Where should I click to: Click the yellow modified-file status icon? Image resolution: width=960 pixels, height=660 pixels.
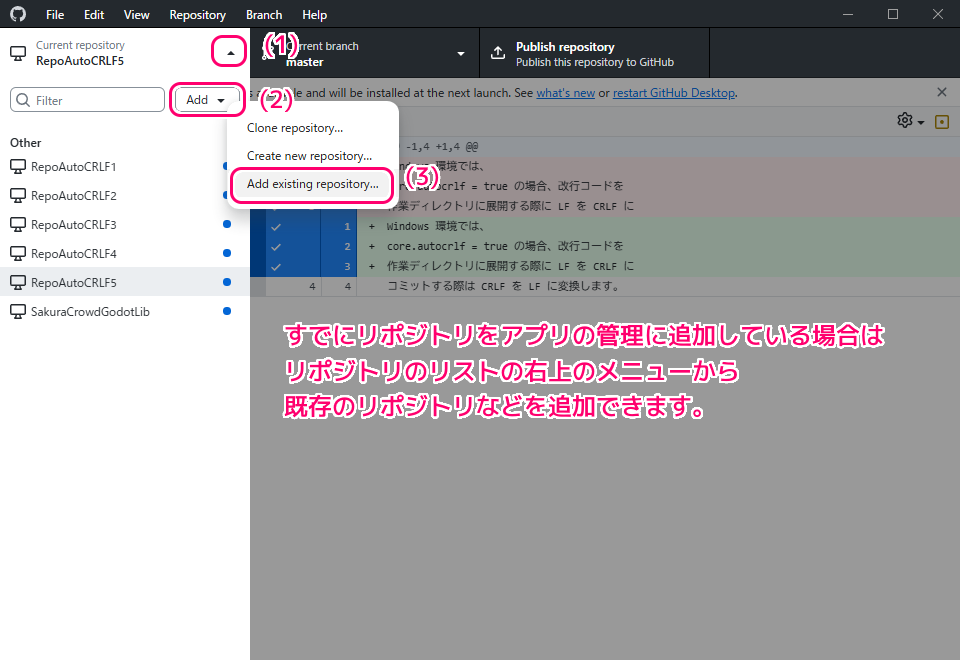coord(941,122)
